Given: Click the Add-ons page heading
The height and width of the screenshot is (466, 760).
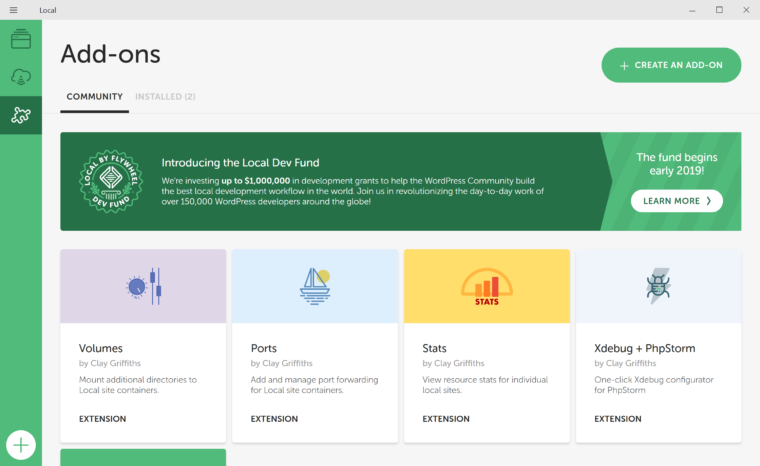Looking at the screenshot, I should [111, 54].
